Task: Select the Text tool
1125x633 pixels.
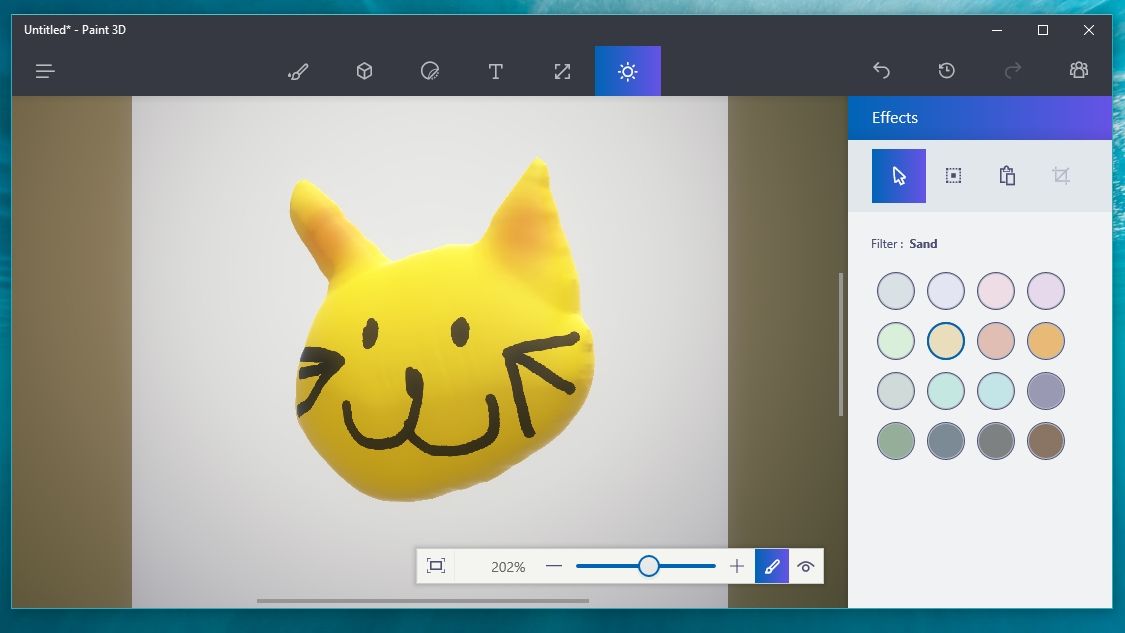Action: [495, 71]
